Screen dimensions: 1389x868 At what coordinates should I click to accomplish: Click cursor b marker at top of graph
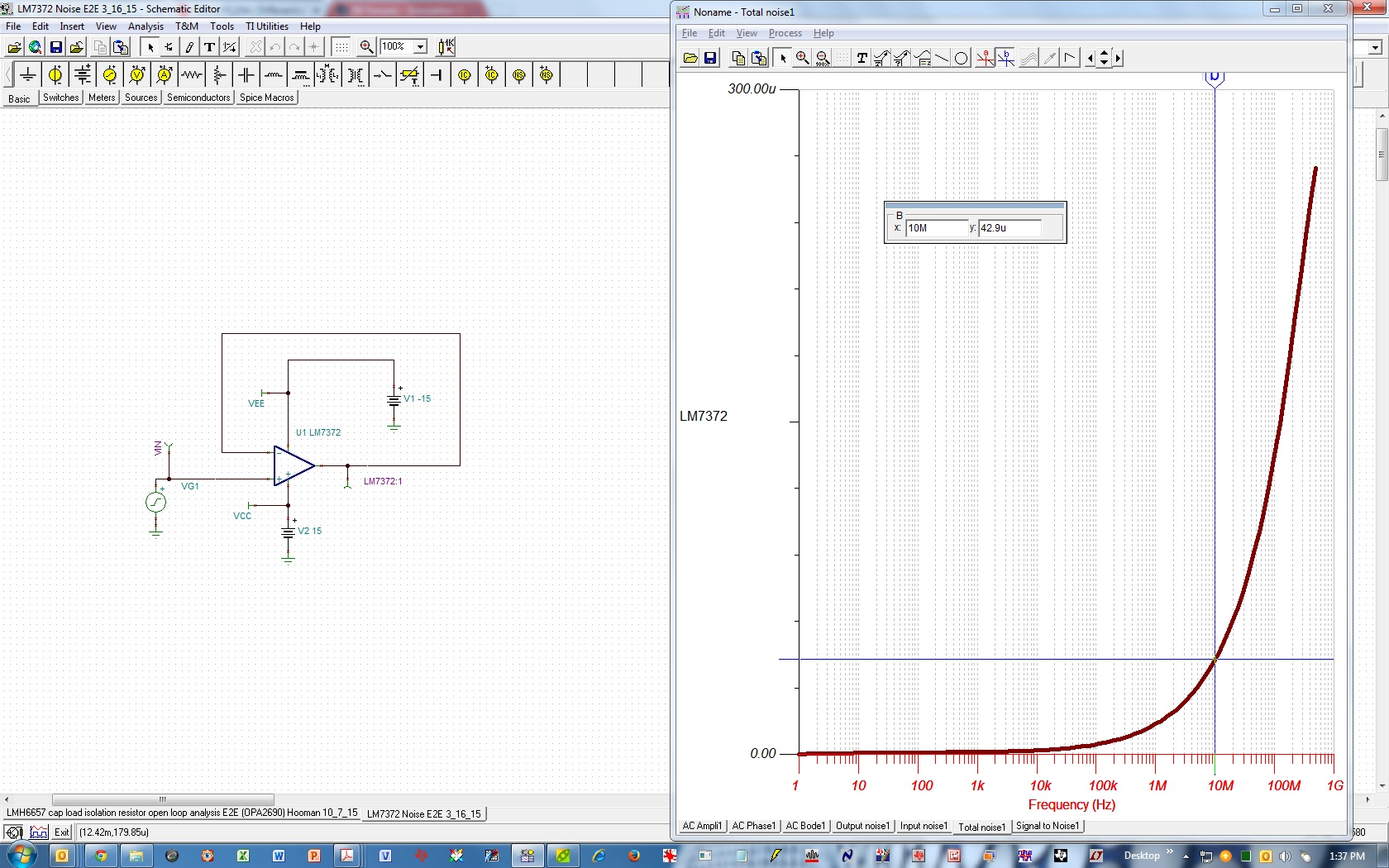pos(1215,78)
